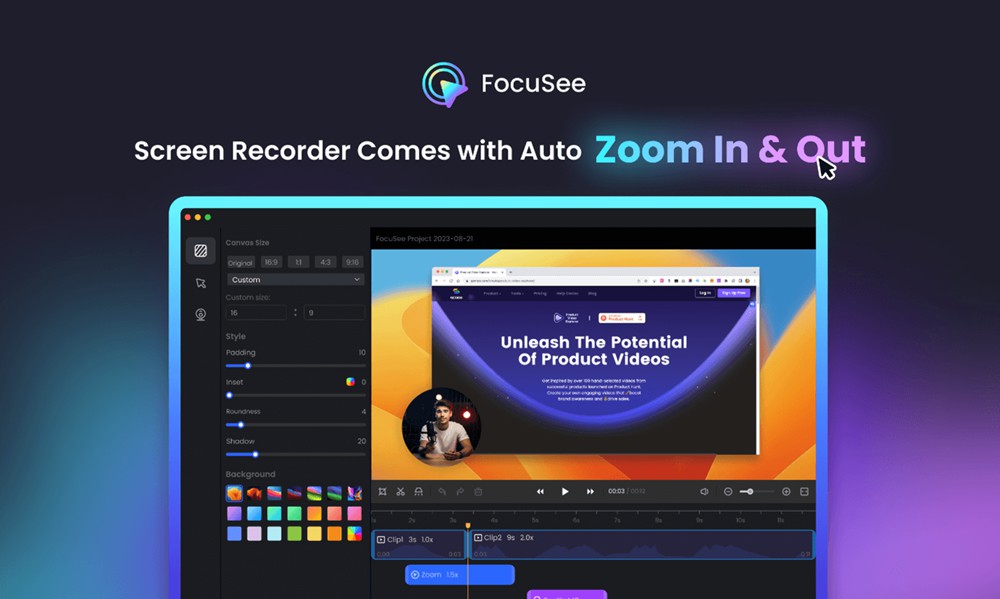Choose the light cyan solid background swatch

tap(274, 534)
